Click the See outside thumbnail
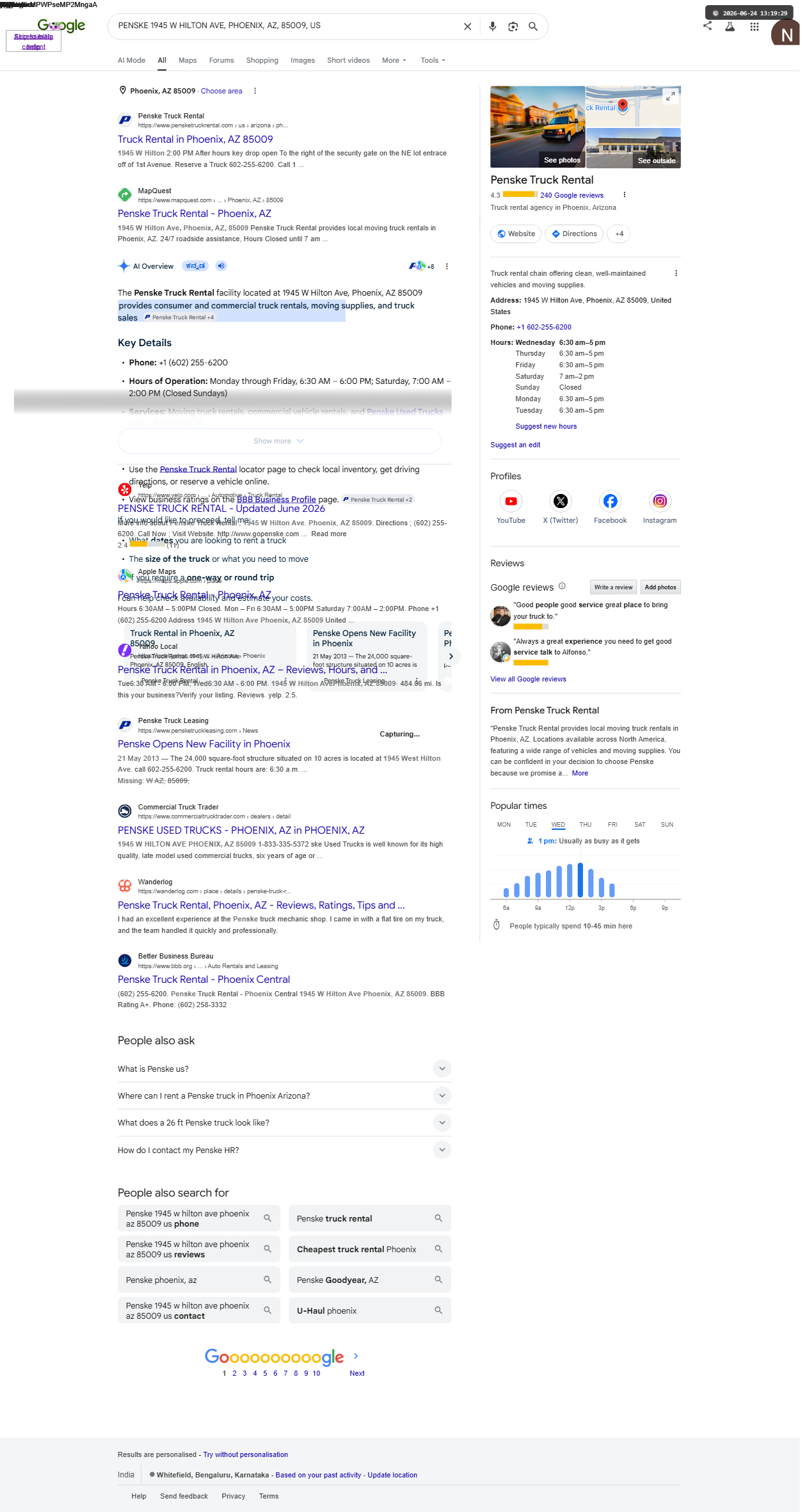Screen dimensions: 809x1512 tap(633, 148)
